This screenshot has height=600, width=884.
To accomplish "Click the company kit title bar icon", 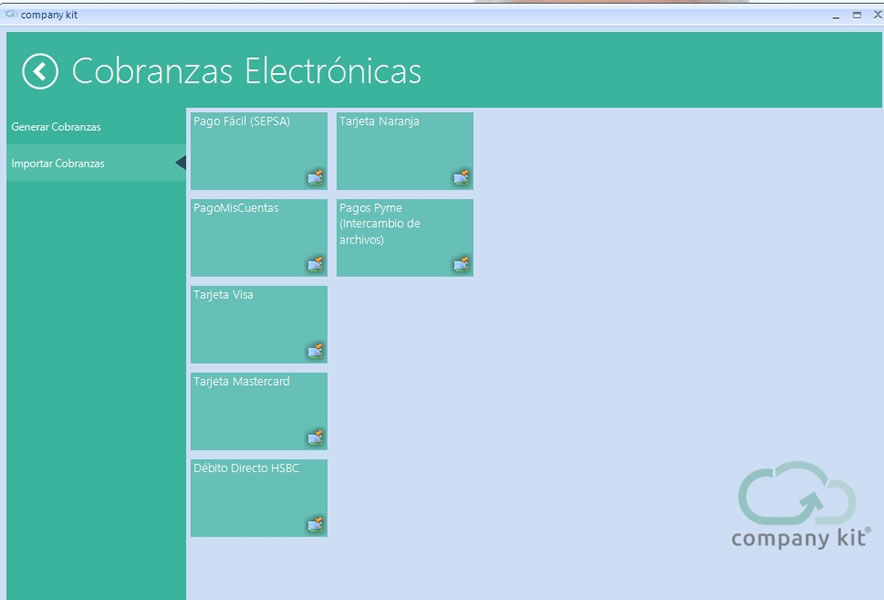I will tap(11, 14).
